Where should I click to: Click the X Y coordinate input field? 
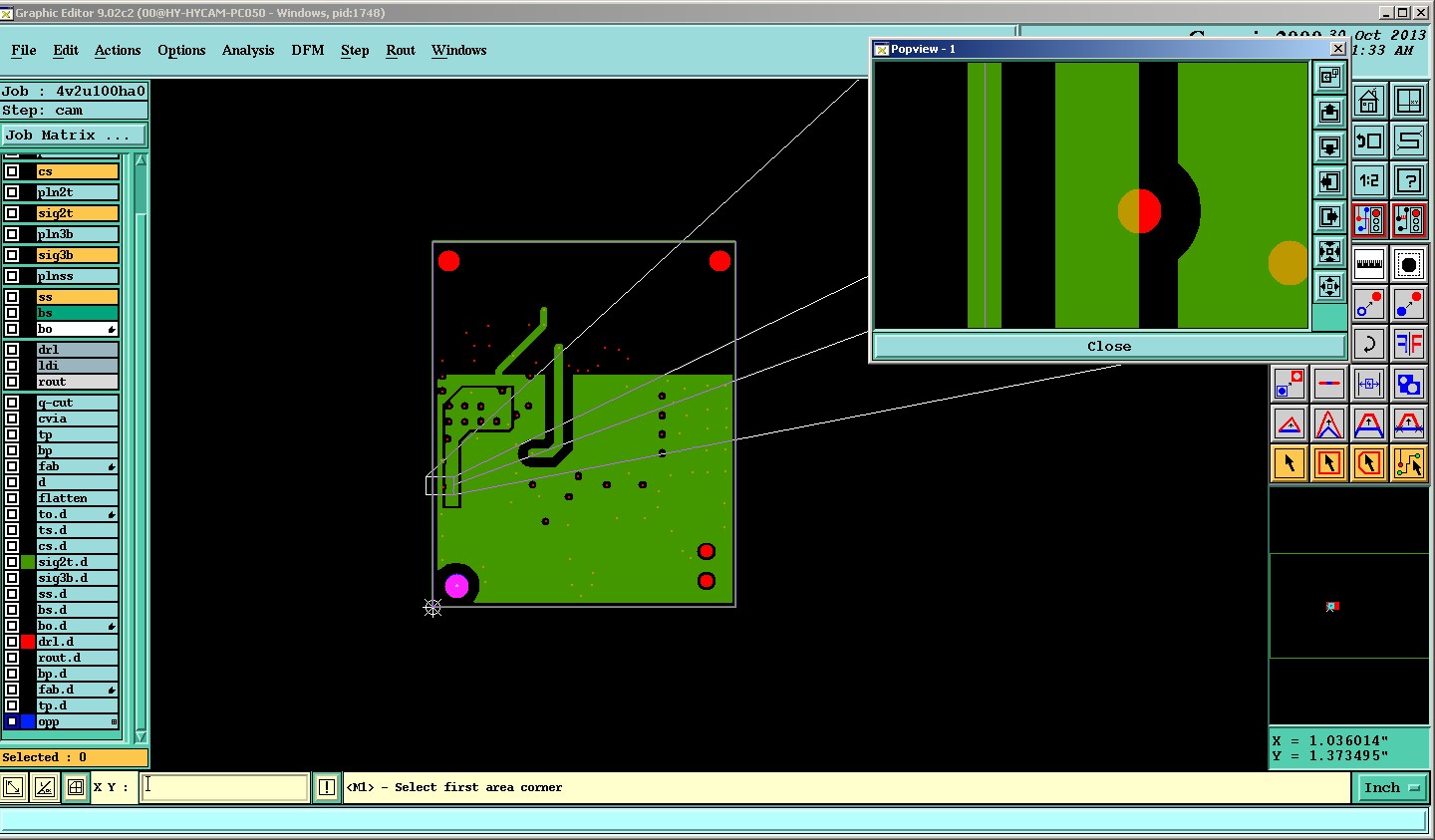tap(224, 787)
